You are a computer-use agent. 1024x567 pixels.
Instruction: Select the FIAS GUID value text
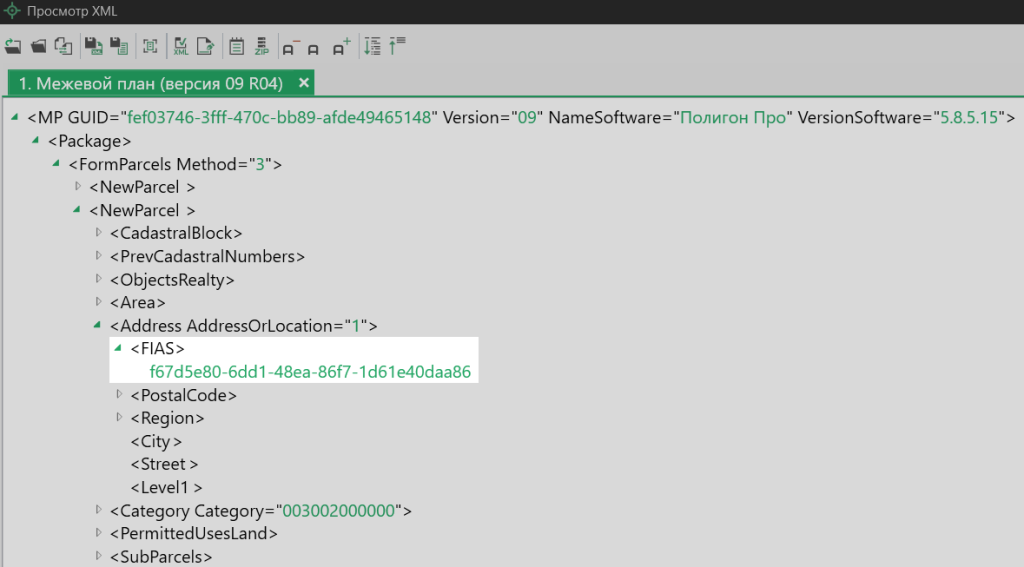pyautogui.click(x=310, y=372)
